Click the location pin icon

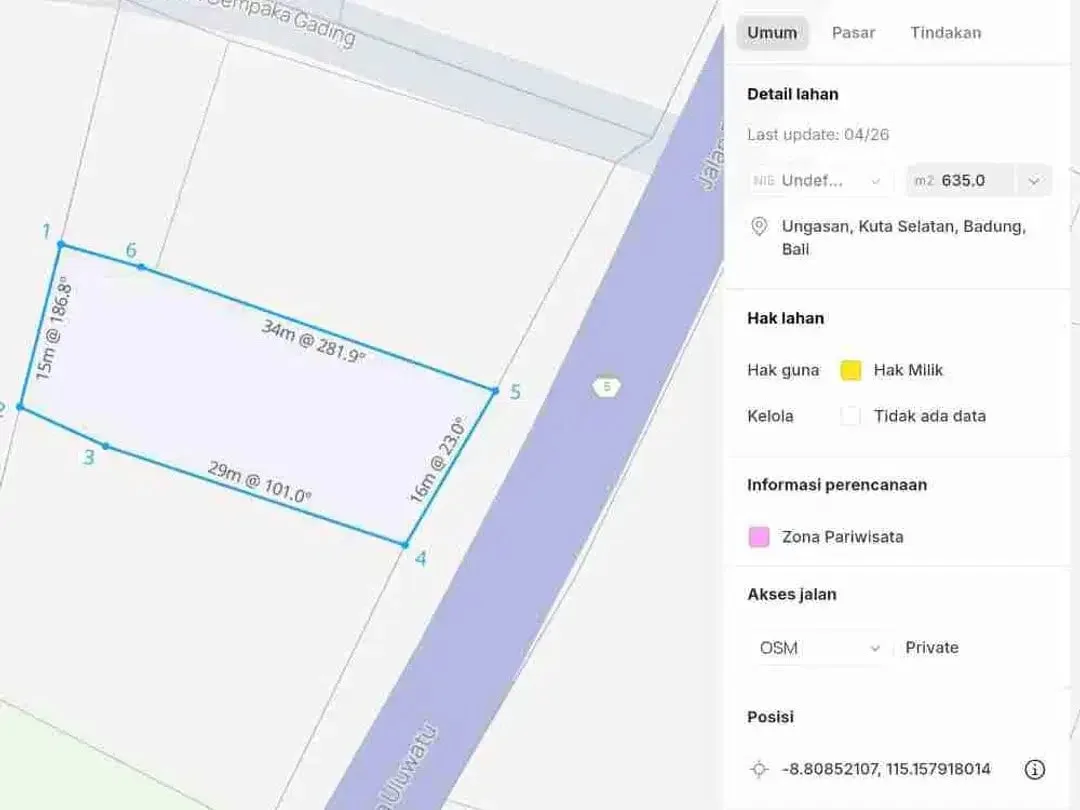click(x=759, y=227)
